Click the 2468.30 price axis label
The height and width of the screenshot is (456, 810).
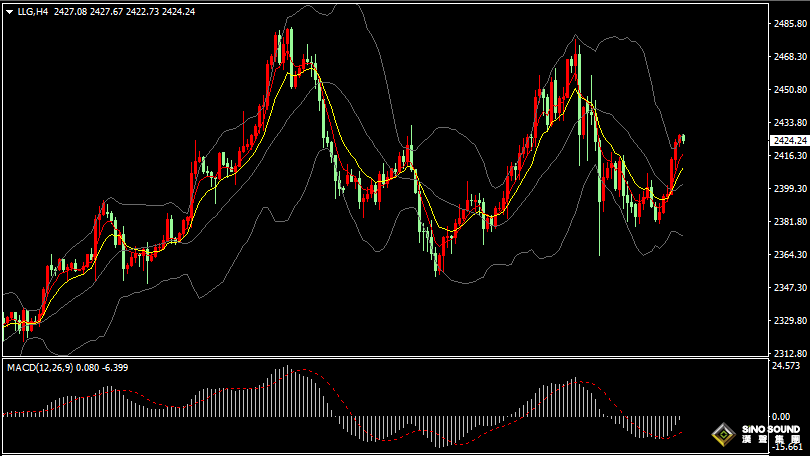pyautogui.click(x=764, y=56)
